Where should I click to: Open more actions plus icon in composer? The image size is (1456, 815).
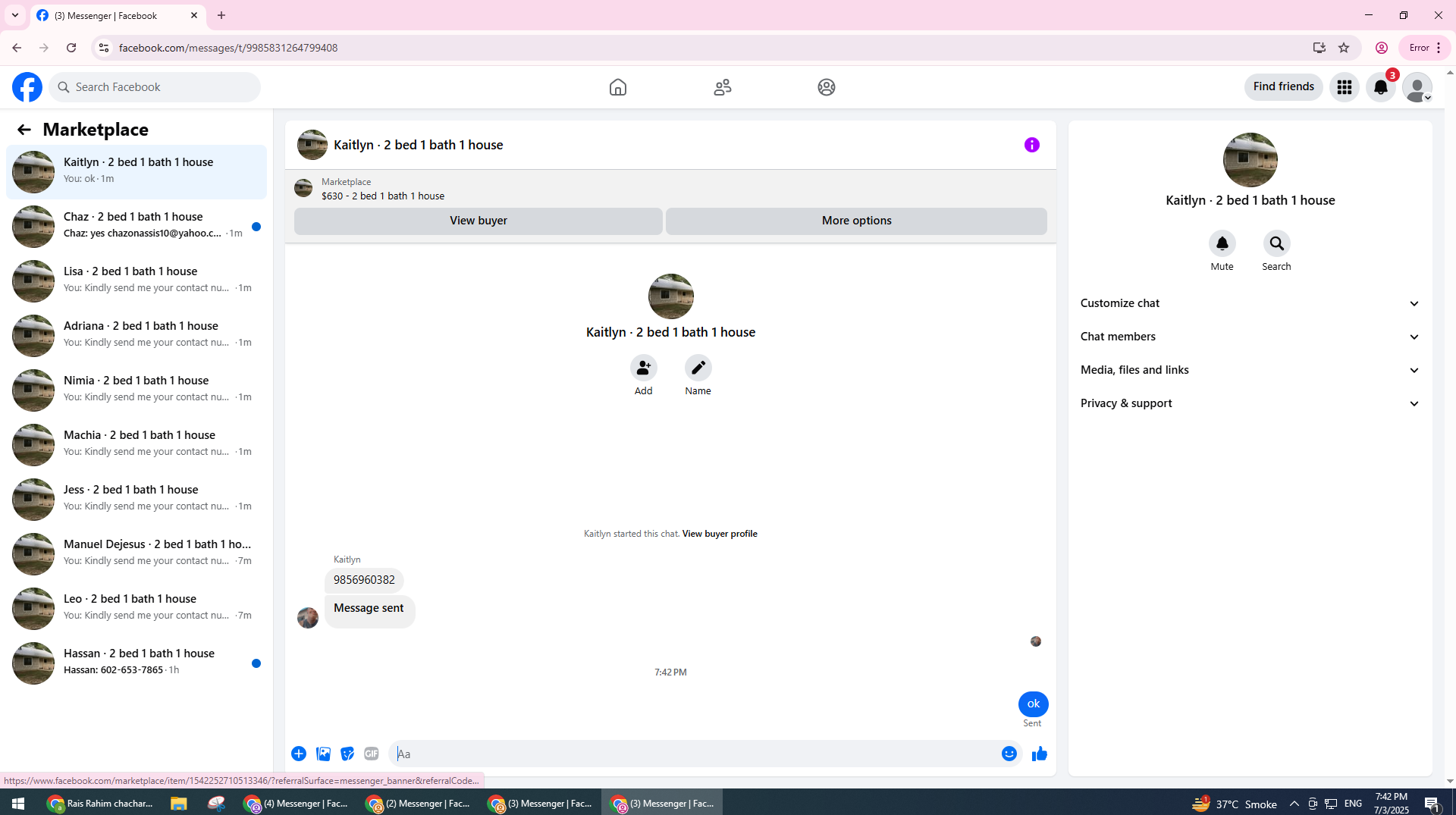[x=299, y=754]
